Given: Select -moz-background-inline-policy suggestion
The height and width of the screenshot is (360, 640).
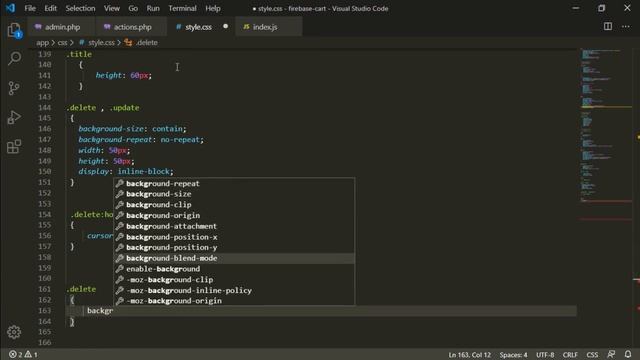Looking at the screenshot, I should (234, 290).
